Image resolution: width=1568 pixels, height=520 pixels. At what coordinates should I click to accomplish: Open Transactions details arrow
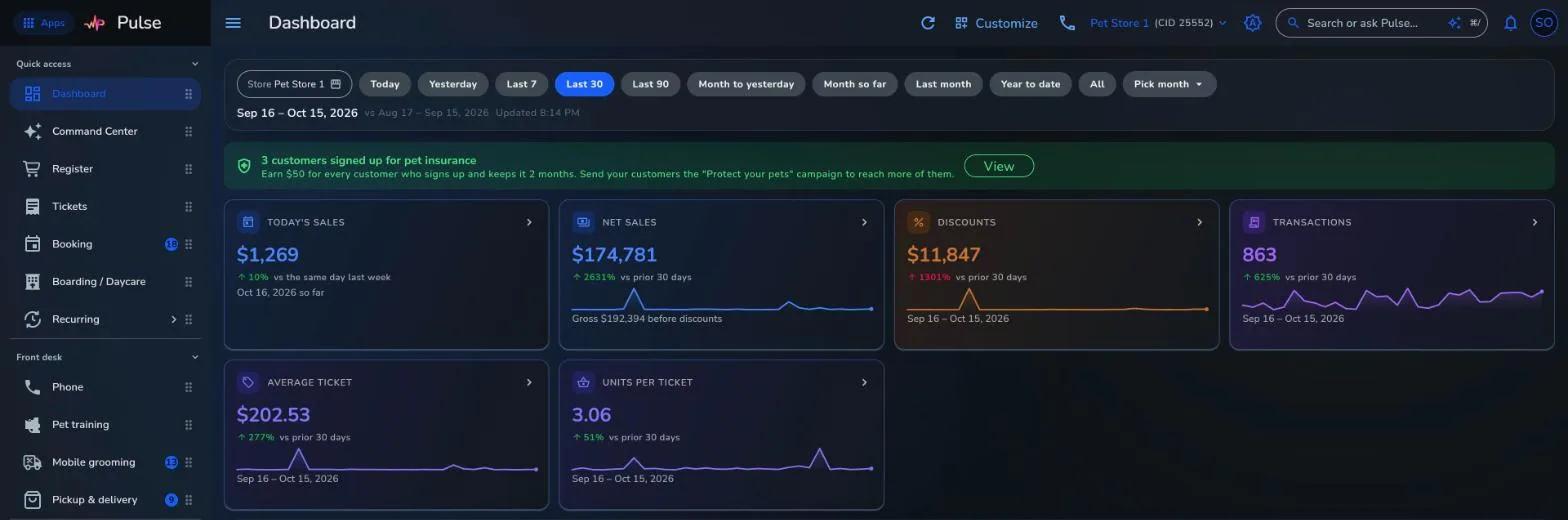click(1534, 222)
